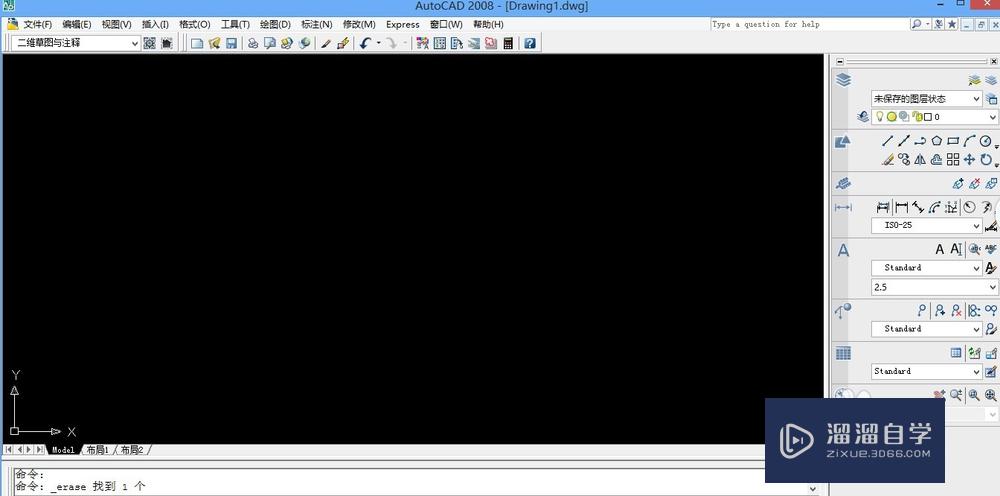Select the Circle draw tool
1000x496 pixels.
coord(986,141)
